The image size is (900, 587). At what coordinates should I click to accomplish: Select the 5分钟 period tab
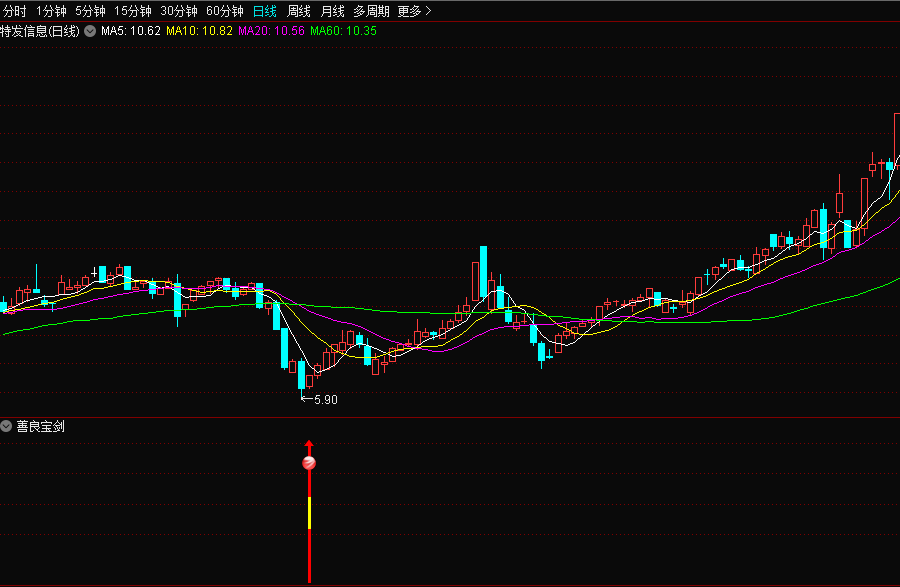click(x=90, y=11)
